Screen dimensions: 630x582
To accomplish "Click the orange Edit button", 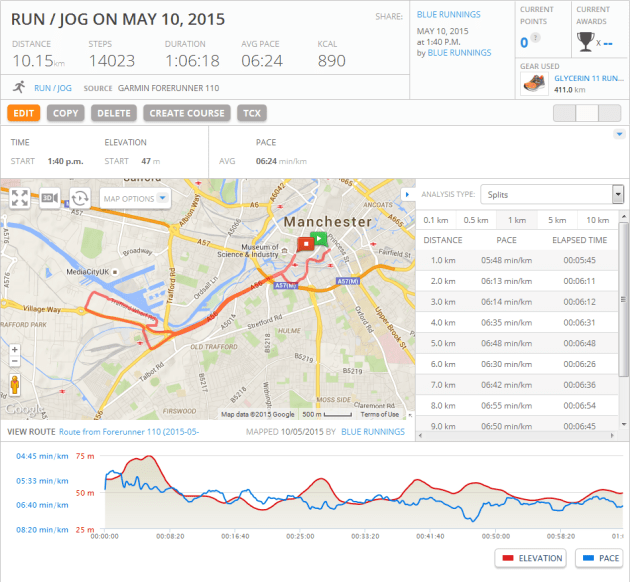I will [24, 113].
